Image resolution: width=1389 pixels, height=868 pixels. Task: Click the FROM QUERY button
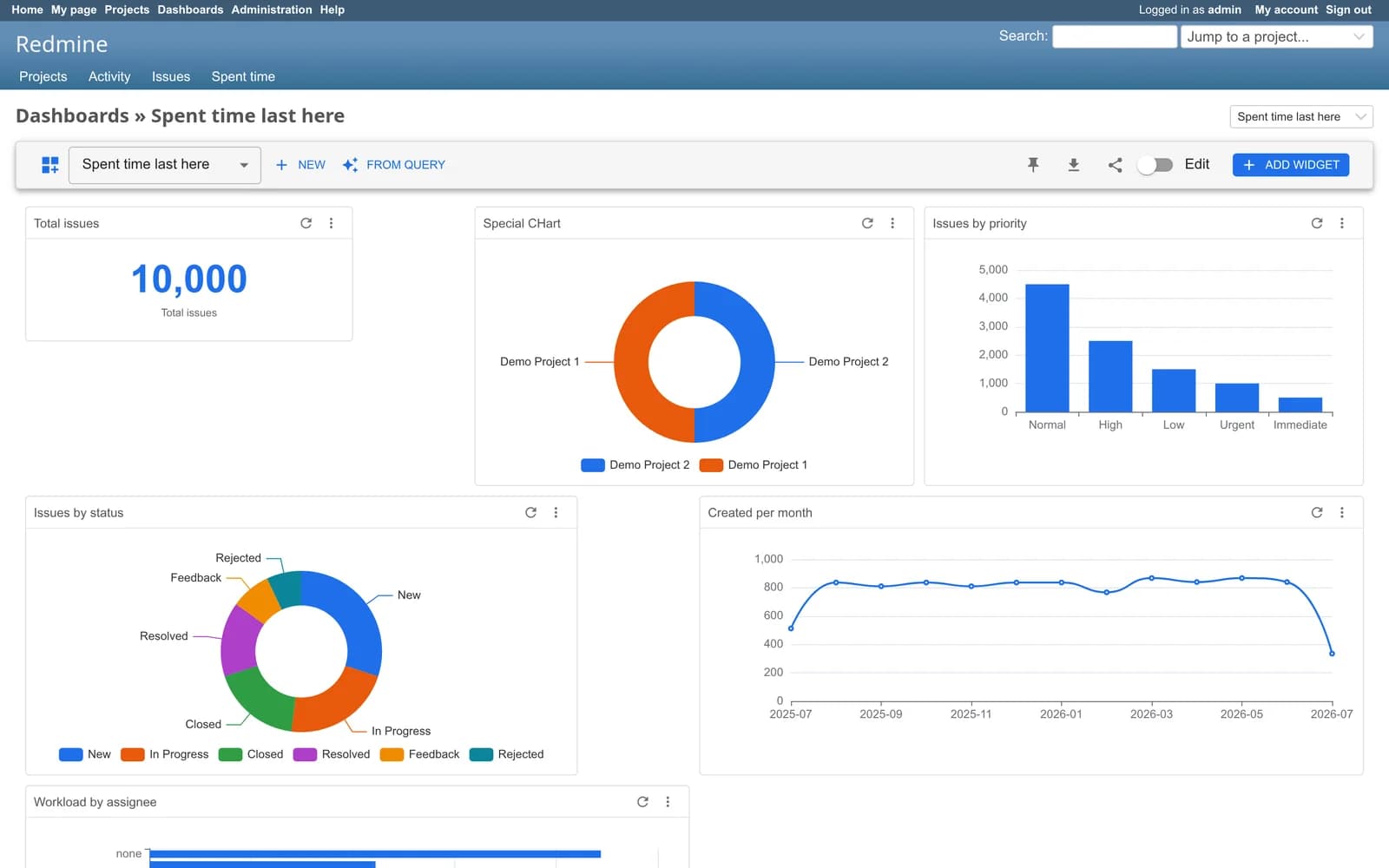(394, 165)
